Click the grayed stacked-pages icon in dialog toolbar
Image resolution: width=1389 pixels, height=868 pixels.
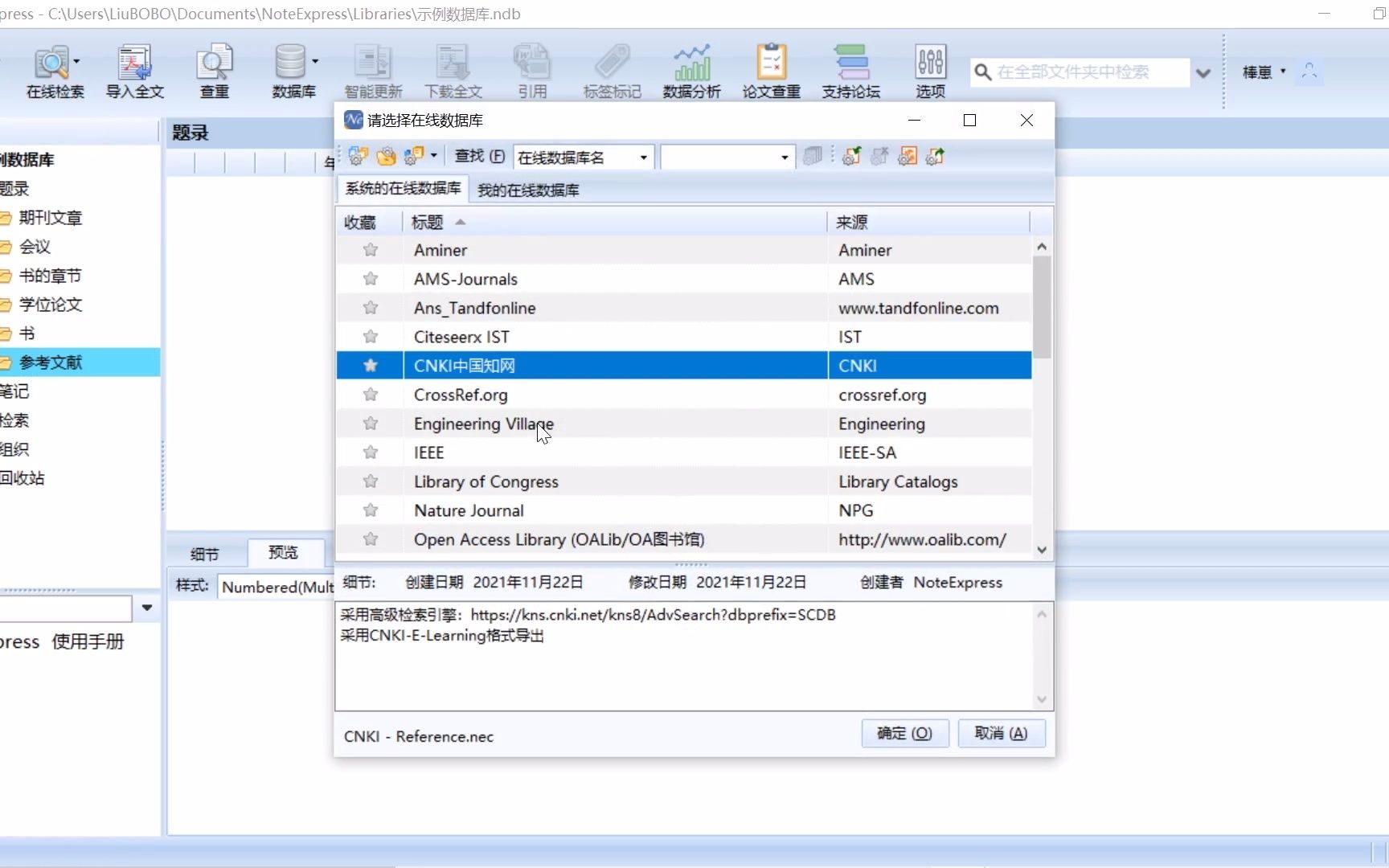pos(813,156)
